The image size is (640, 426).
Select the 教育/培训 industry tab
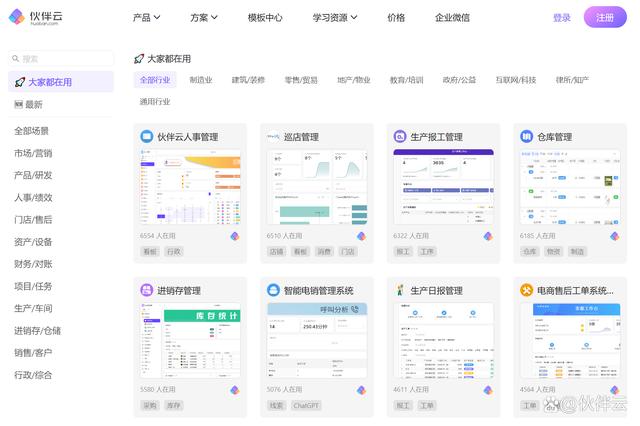[x=406, y=80]
